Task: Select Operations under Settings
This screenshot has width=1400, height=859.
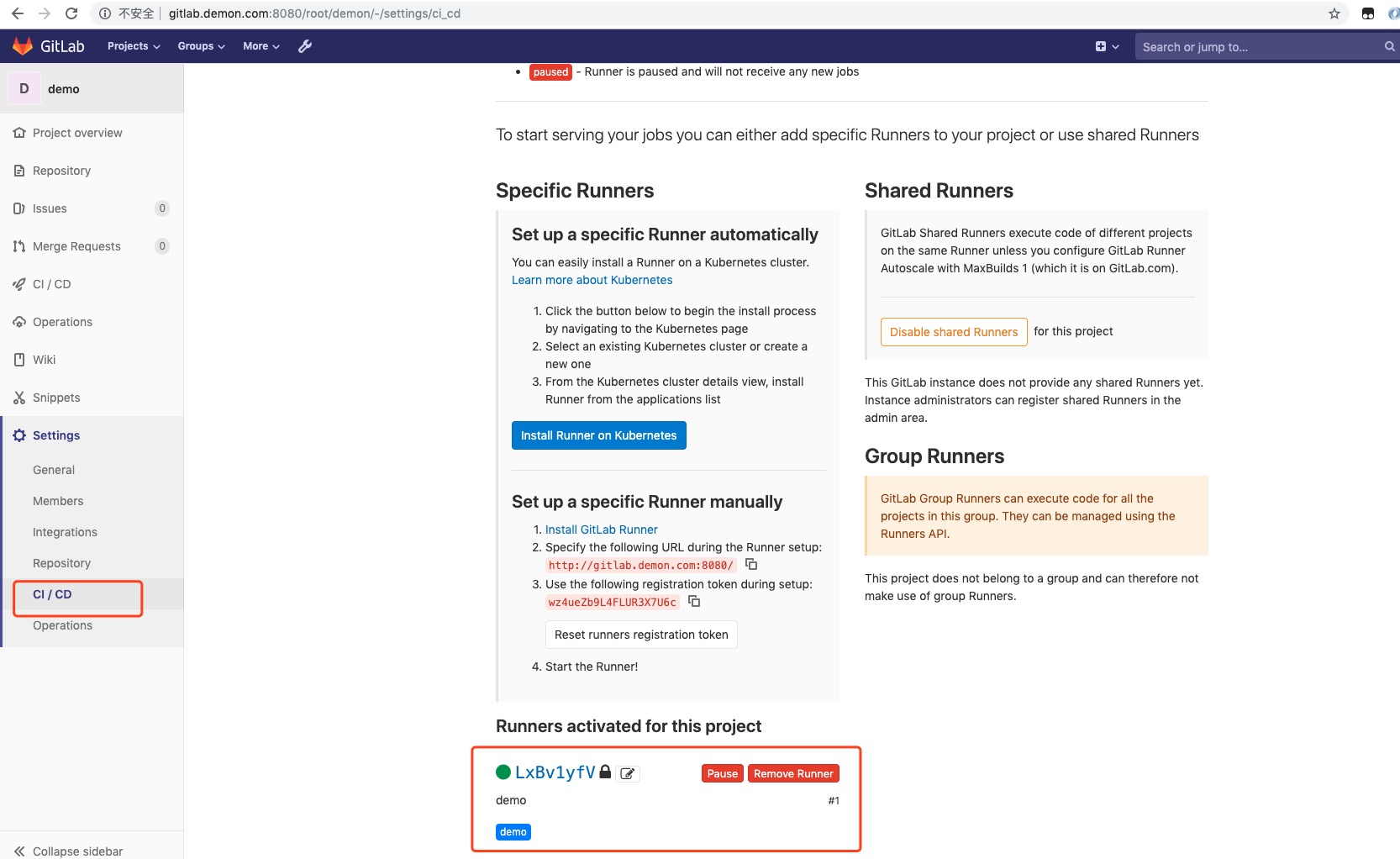Action: click(x=62, y=625)
